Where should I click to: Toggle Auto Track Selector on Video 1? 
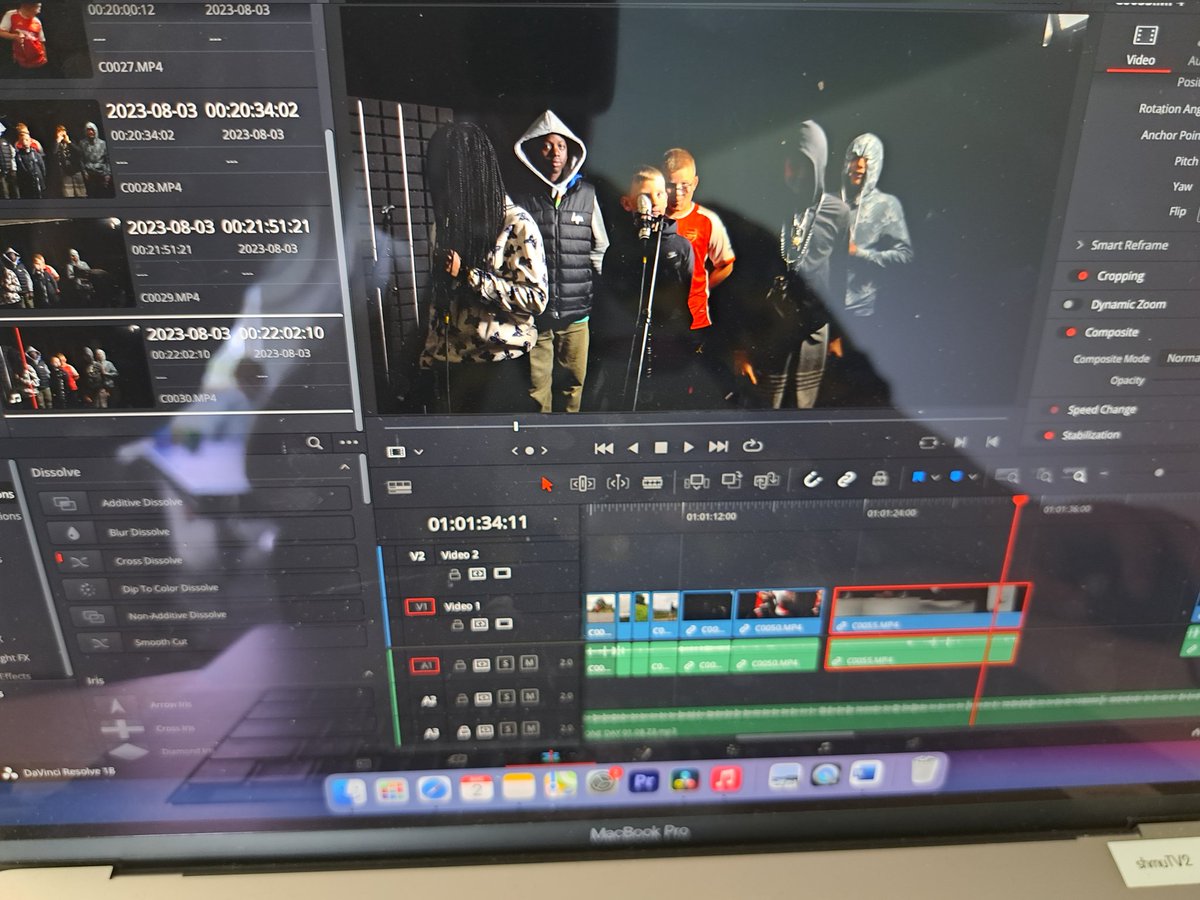480,624
